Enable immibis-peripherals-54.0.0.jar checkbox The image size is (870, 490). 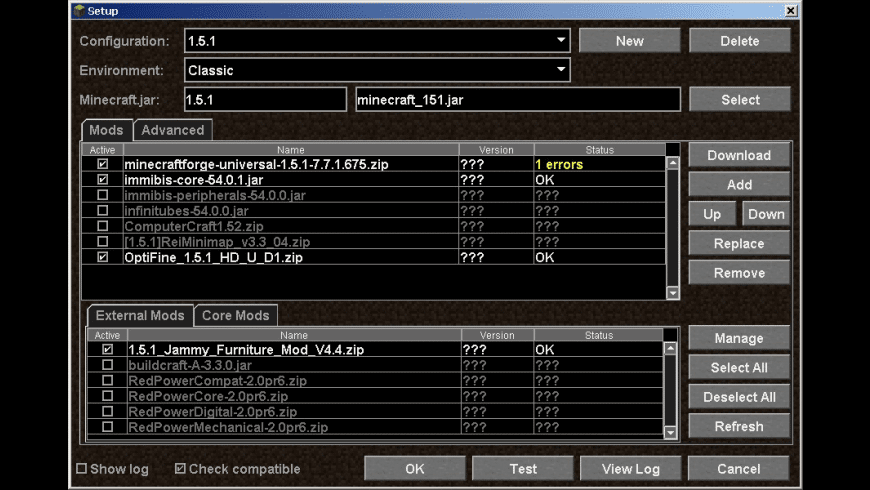coord(103,195)
